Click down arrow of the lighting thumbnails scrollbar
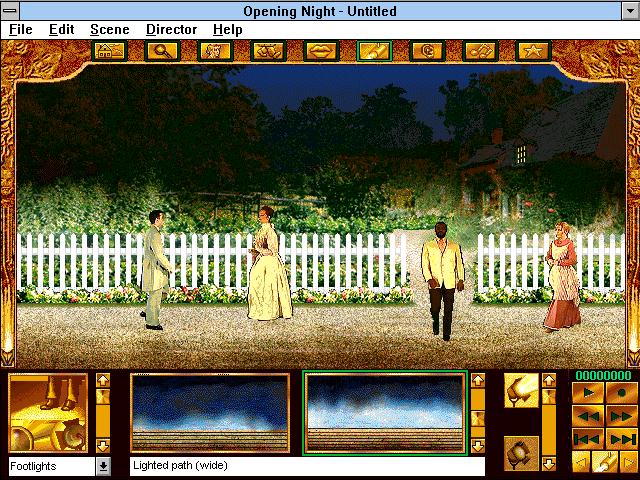640x480 pixels. [x=478, y=445]
